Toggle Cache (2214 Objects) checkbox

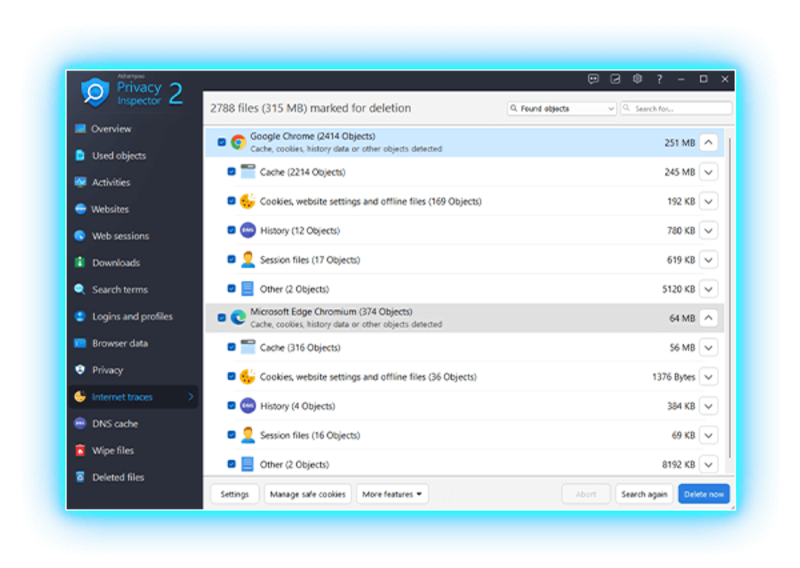(x=231, y=171)
